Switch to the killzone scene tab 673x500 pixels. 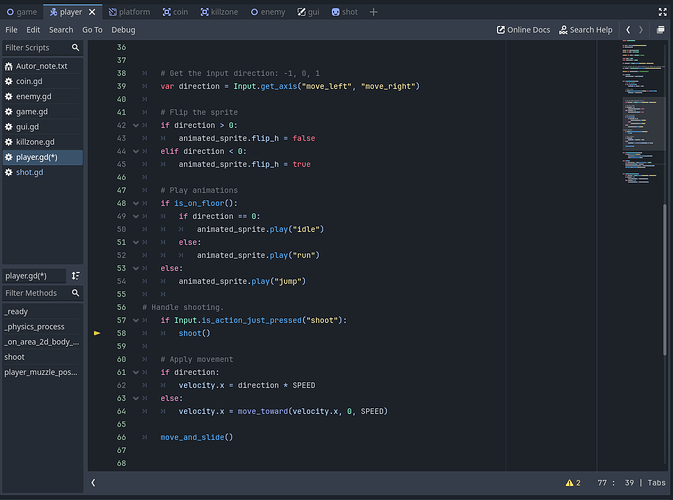click(x=219, y=12)
